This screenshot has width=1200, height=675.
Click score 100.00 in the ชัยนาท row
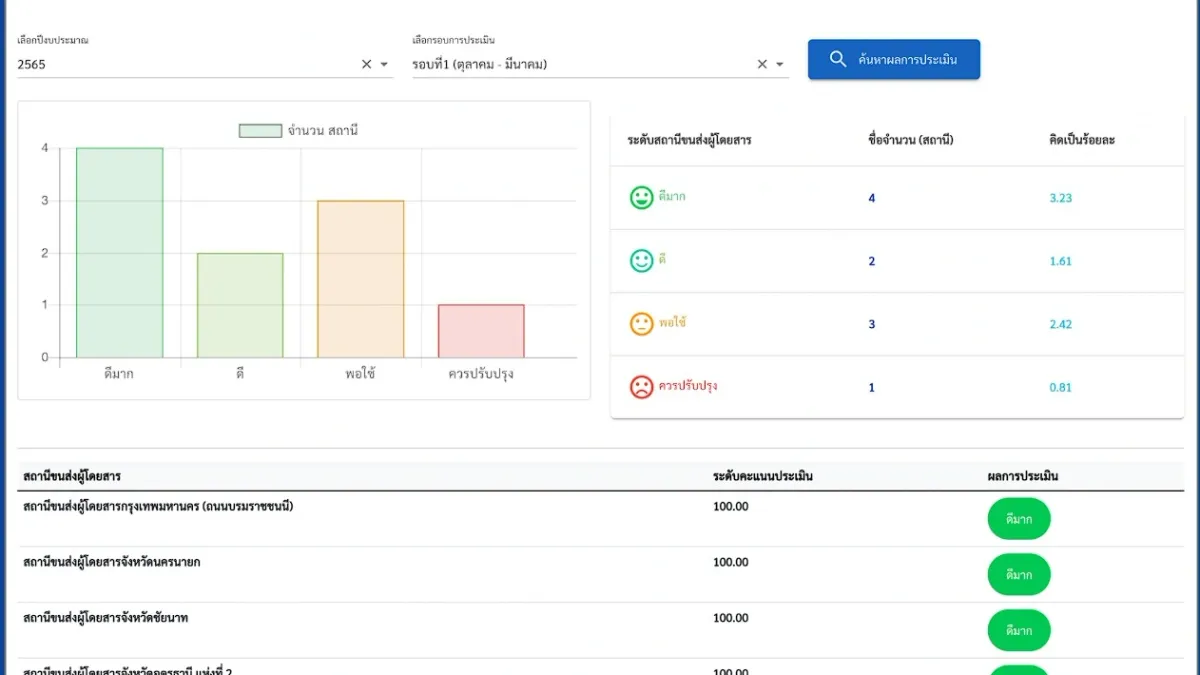(x=731, y=618)
